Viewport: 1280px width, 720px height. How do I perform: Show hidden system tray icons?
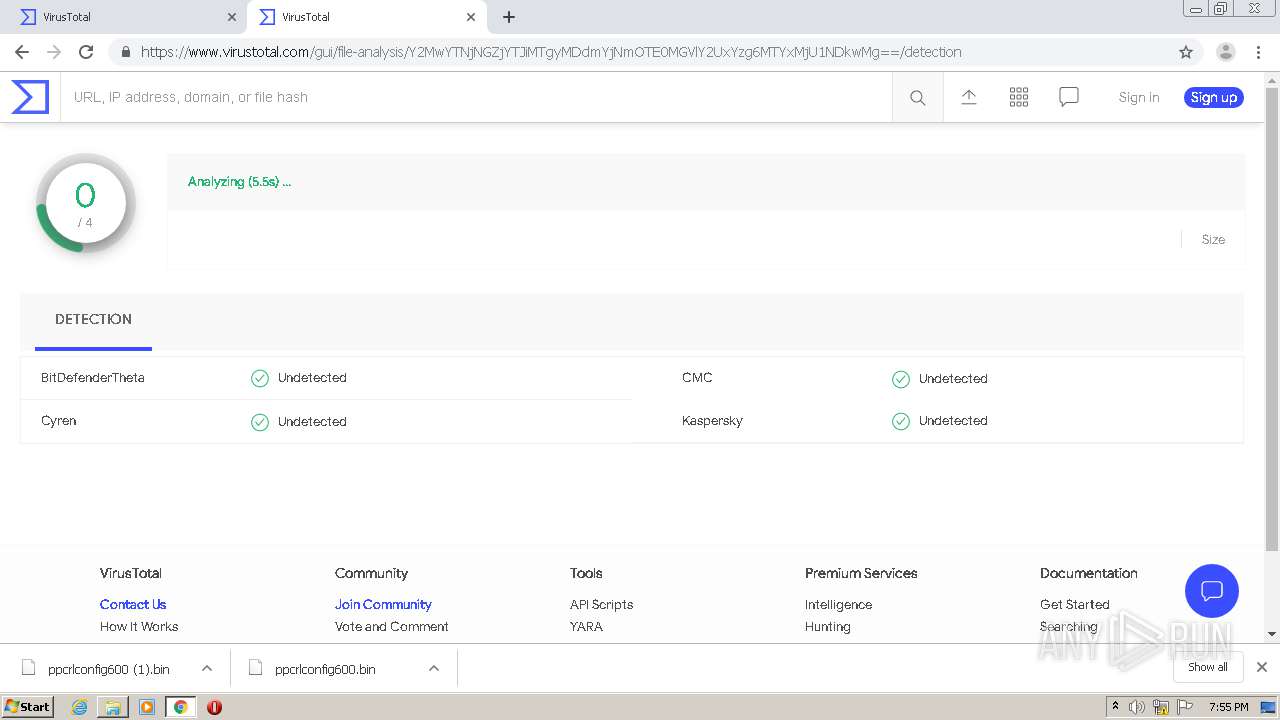1115,707
